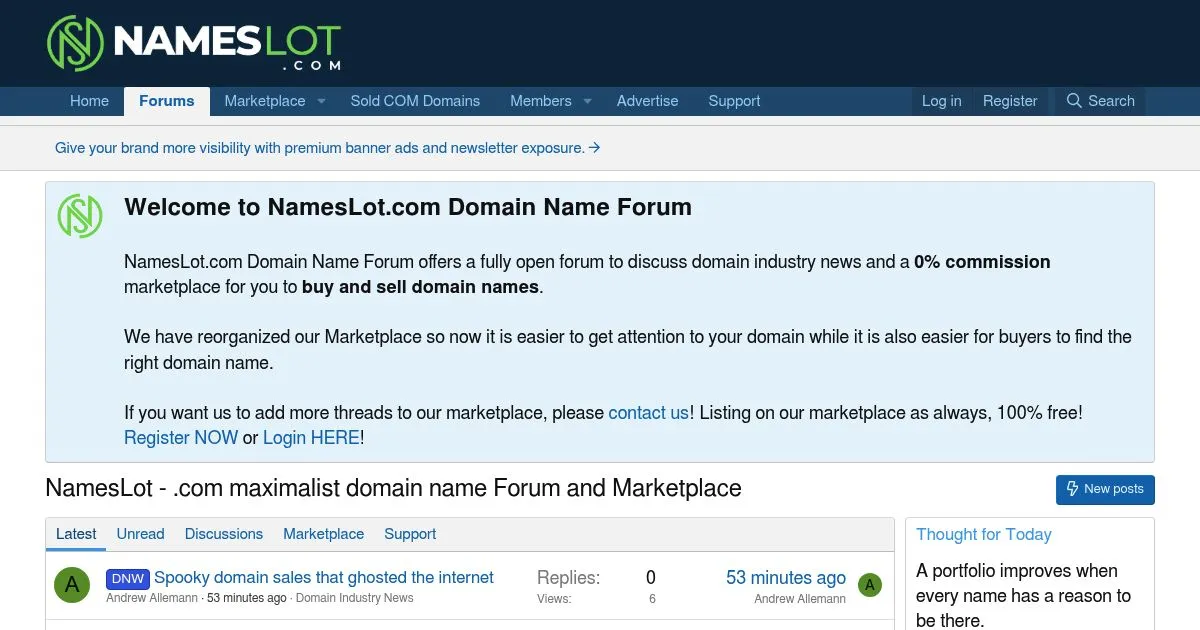The image size is (1200, 630).
Task: Click the '53 minutes ago' last post link
Action: click(786, 577)
